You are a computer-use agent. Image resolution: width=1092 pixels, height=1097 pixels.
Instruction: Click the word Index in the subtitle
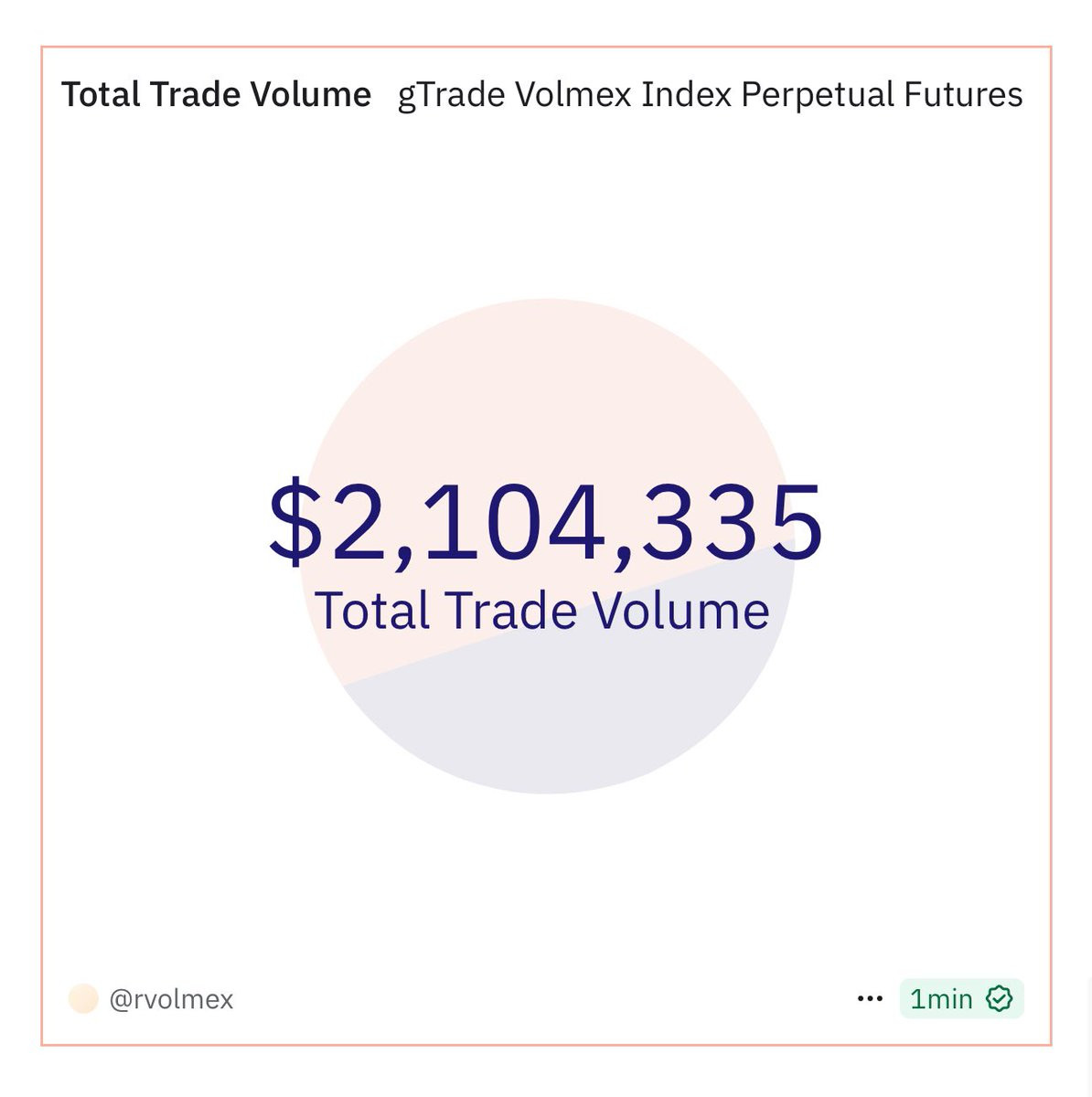click(x=687, y=95)
